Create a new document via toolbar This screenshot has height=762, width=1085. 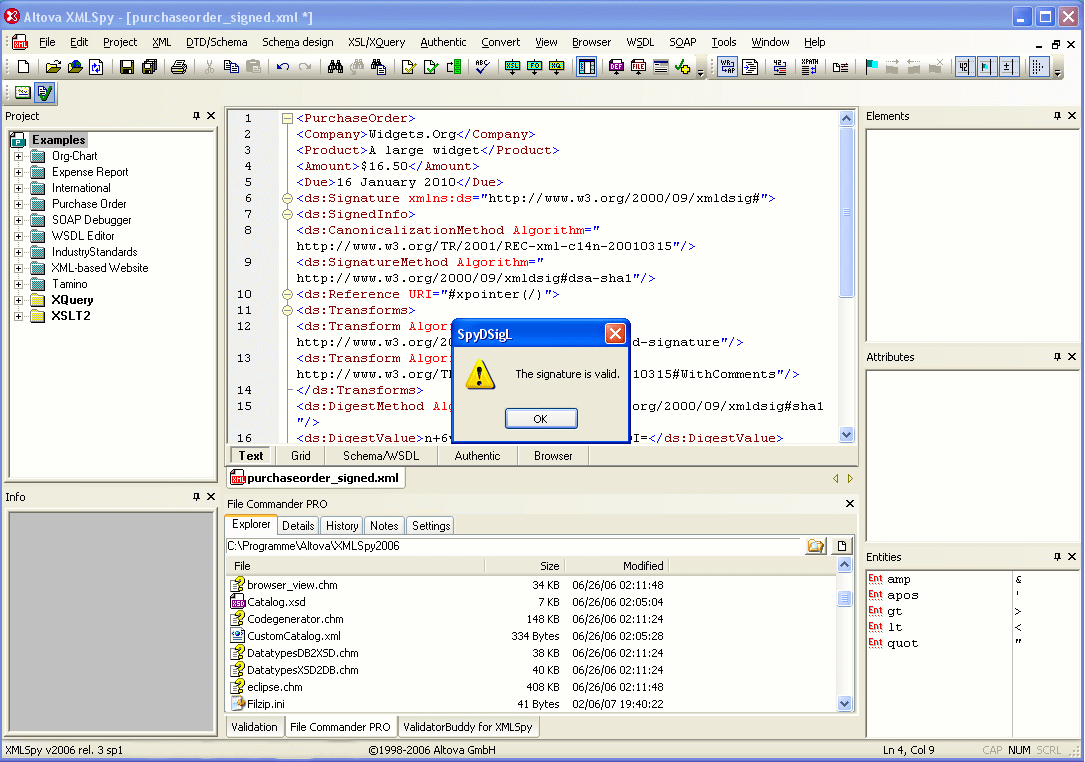[x=24, y=67]
